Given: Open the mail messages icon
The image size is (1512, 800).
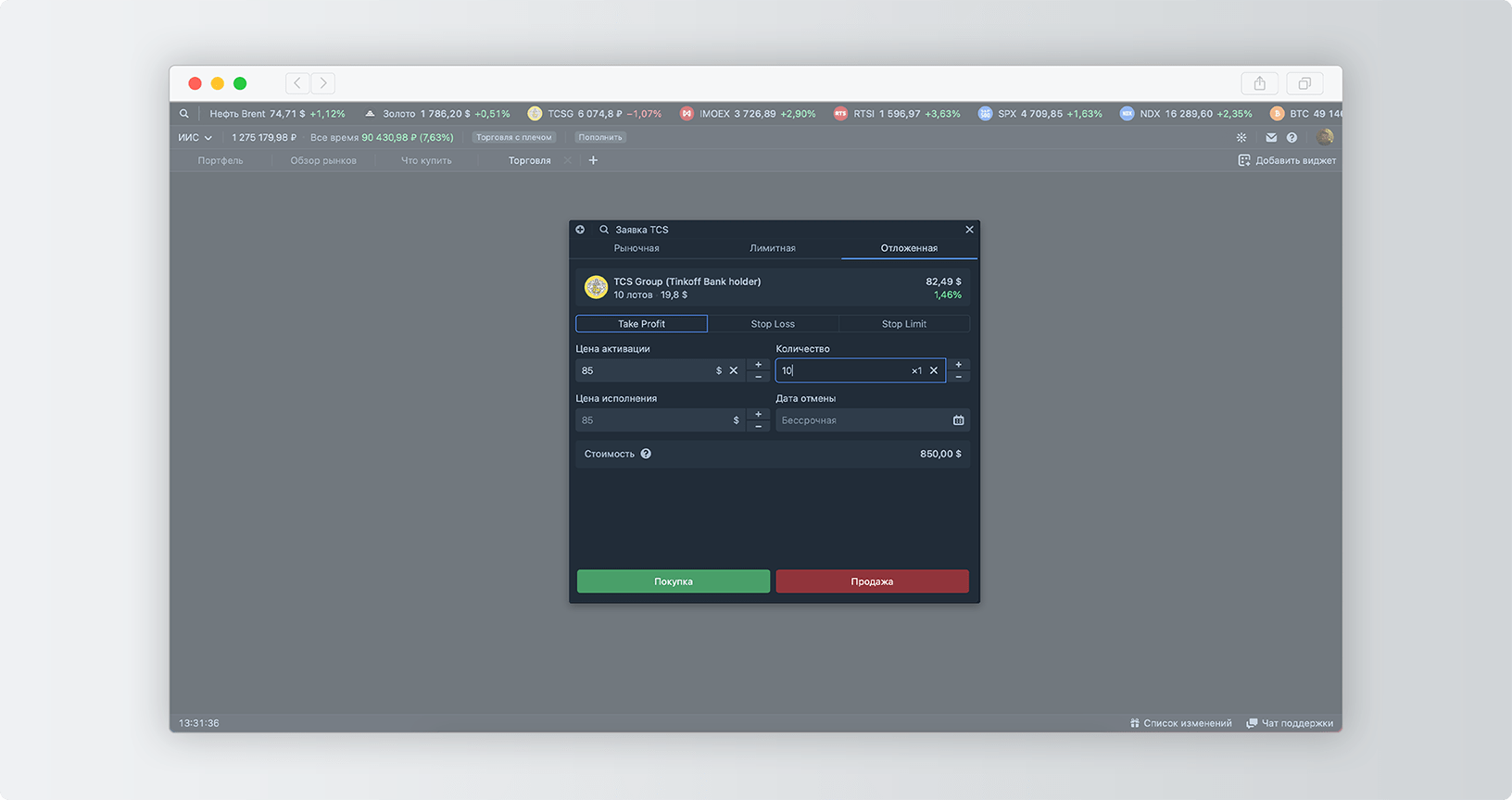Looking at the screenshot, I should 1271,137.
